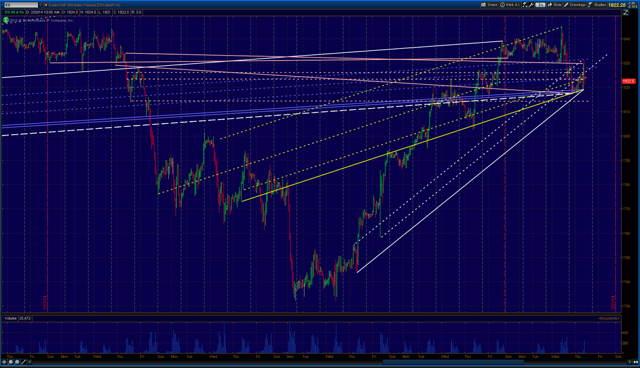Viewport: 640px width, 368px height.
Task: Open the Share menu in the chart toolbar
Action: coord(489,5)
